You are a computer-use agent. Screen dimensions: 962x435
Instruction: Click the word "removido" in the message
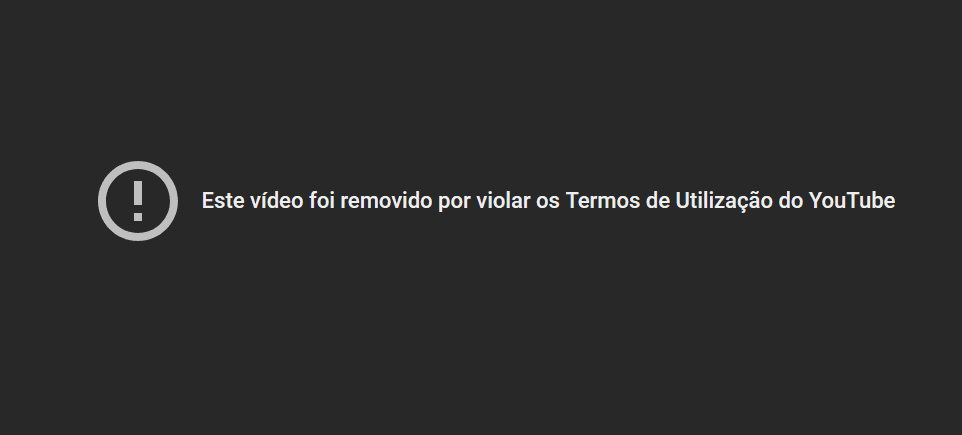coord(386,201)
